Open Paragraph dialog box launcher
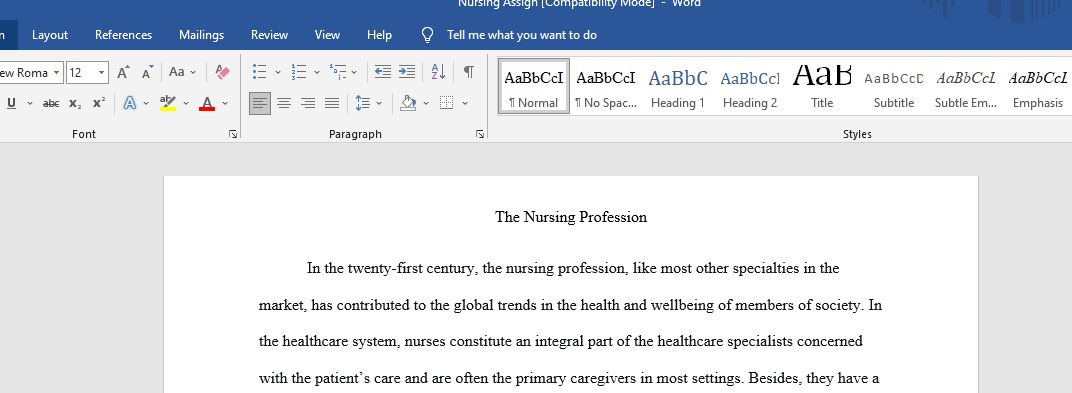1072x393 pixels. (x=480, y=135)
